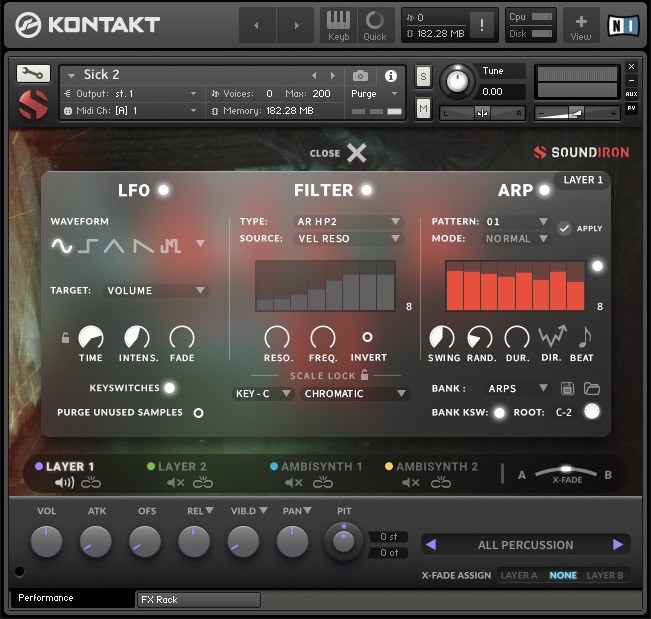The width and height of the screenshot is (651, 619).
Task: Open the instrument info icon
Action: (390, 75)
